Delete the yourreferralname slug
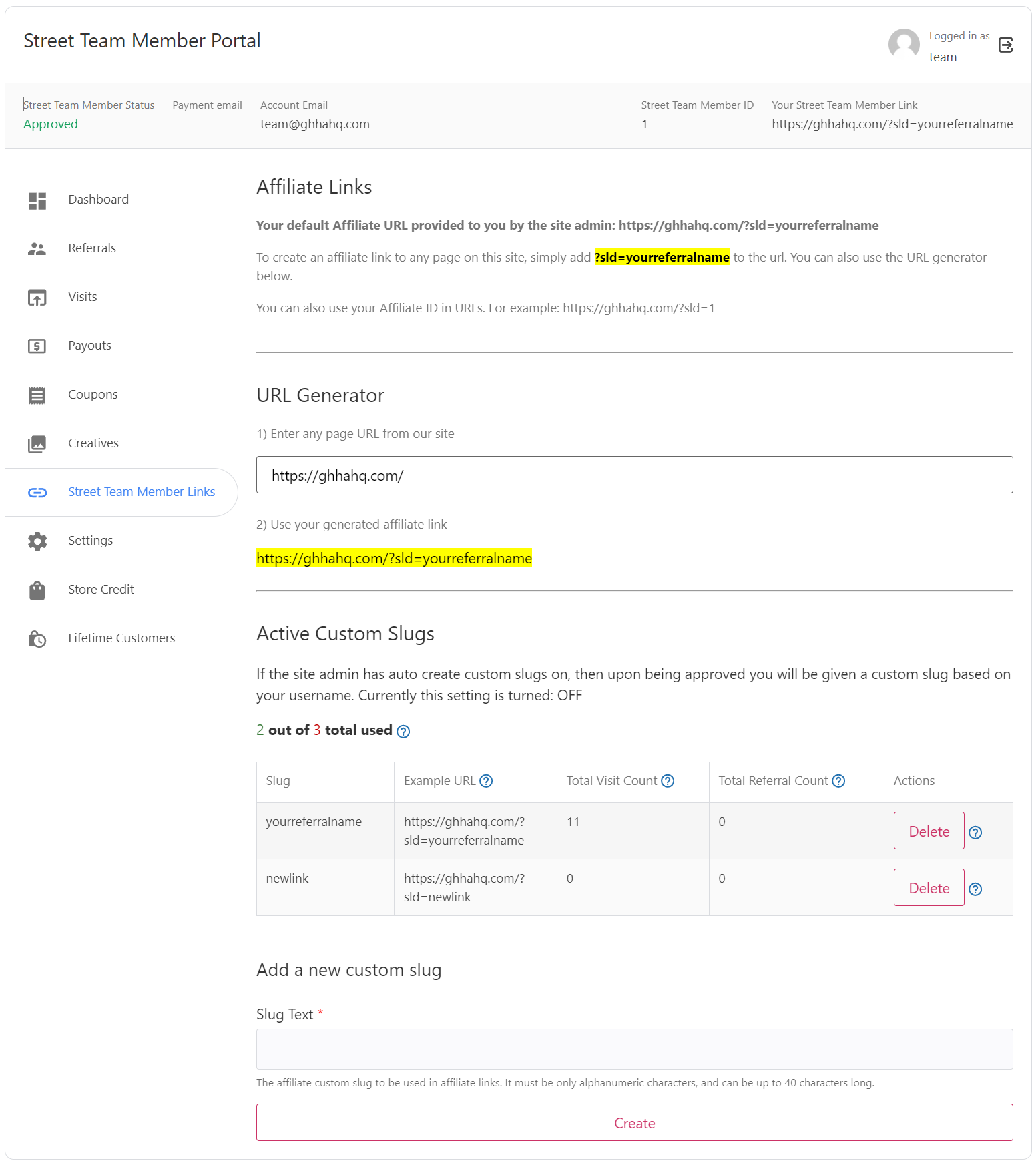The width and height of the screenshot is (1036, 1165). (929, 831)
